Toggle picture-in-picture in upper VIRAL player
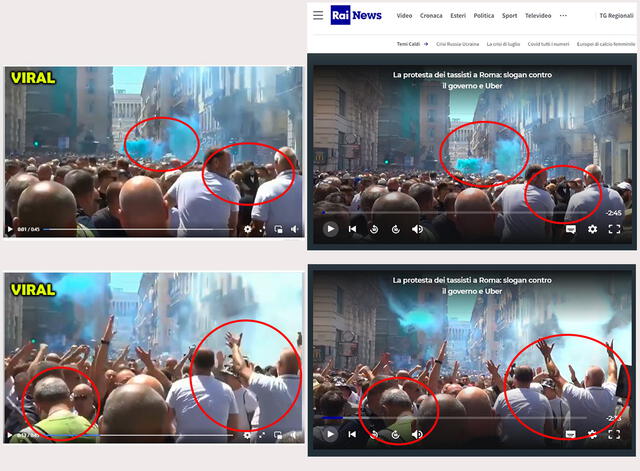 coord(278,229)
